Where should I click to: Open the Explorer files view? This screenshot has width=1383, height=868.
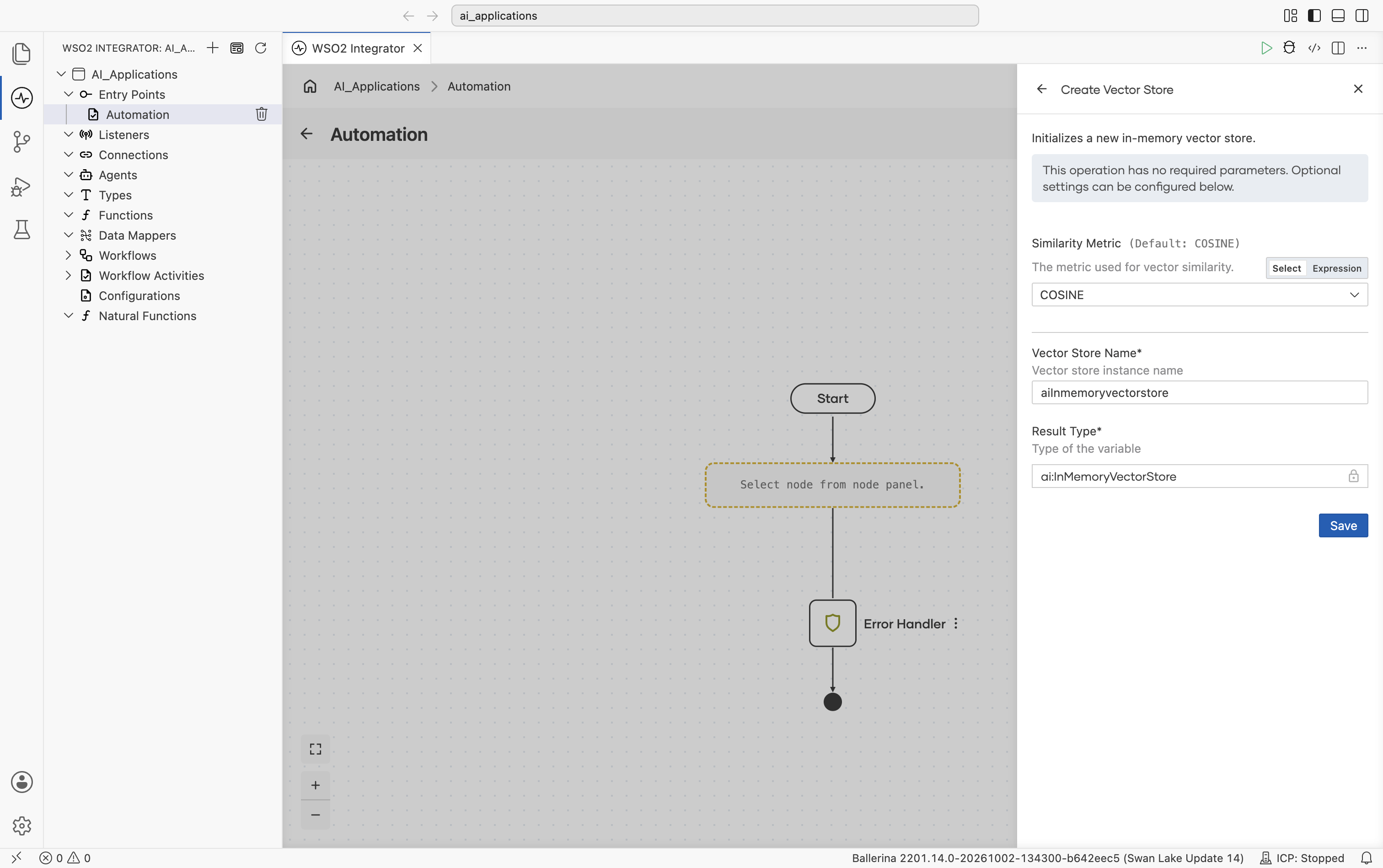(21, 54)
